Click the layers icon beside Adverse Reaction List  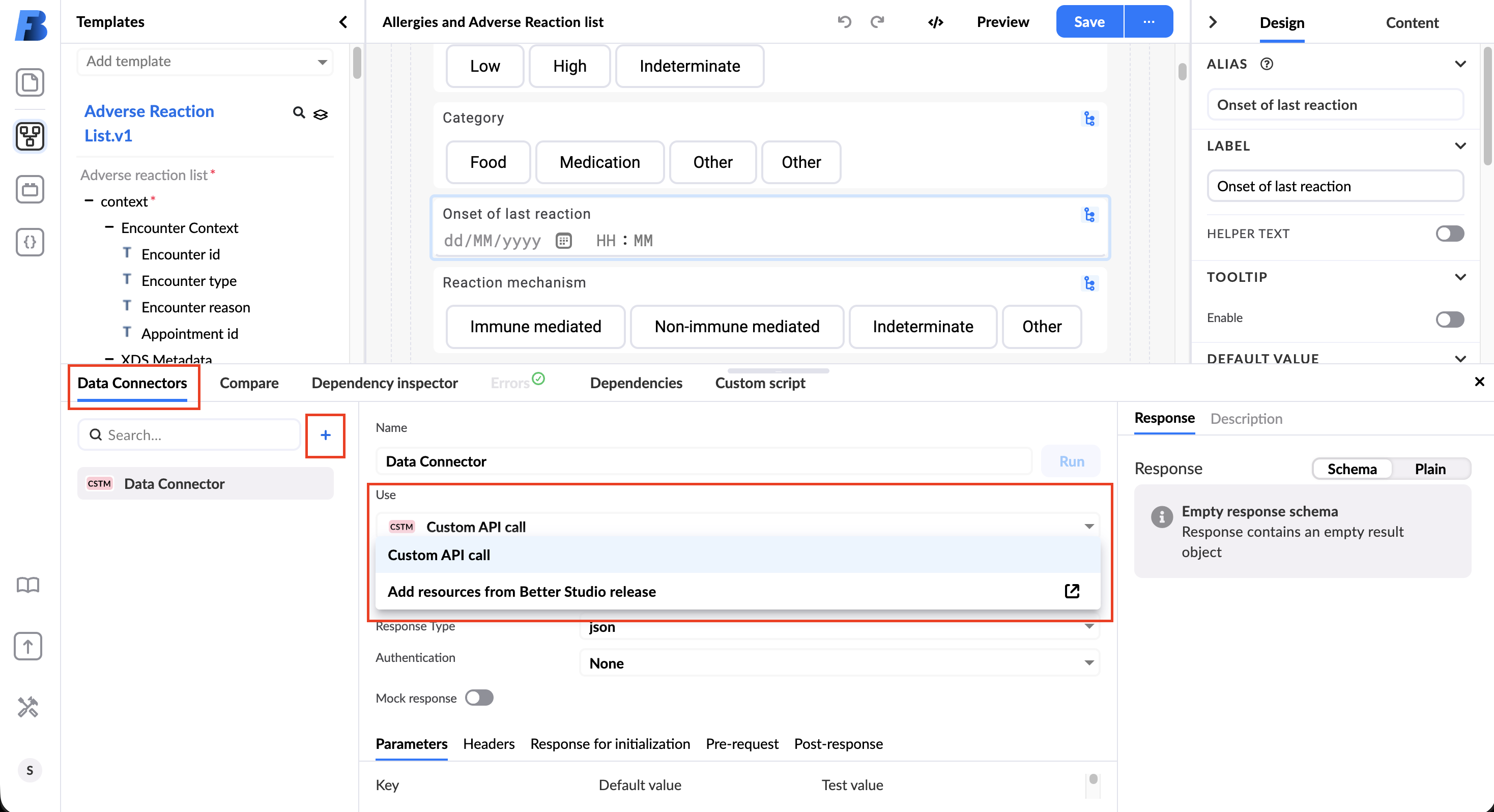click(x=321, y=114)
